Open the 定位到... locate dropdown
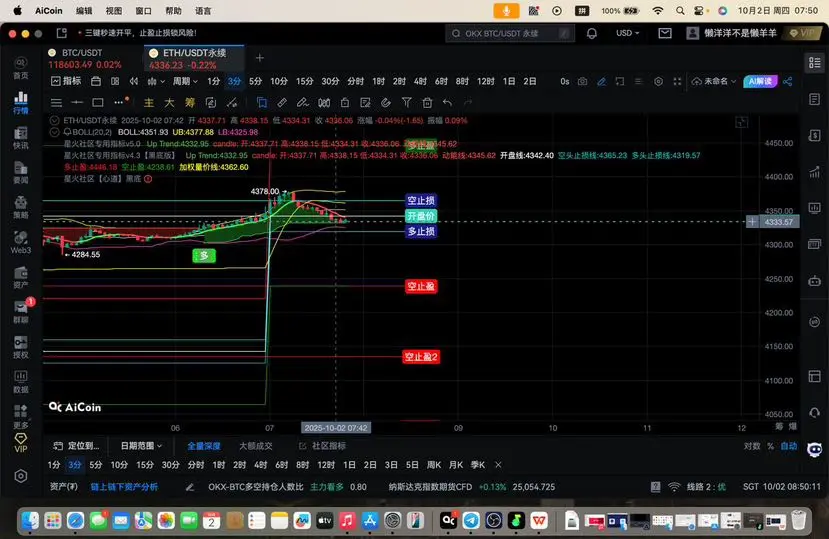829x539 pixels. (77, 446)
